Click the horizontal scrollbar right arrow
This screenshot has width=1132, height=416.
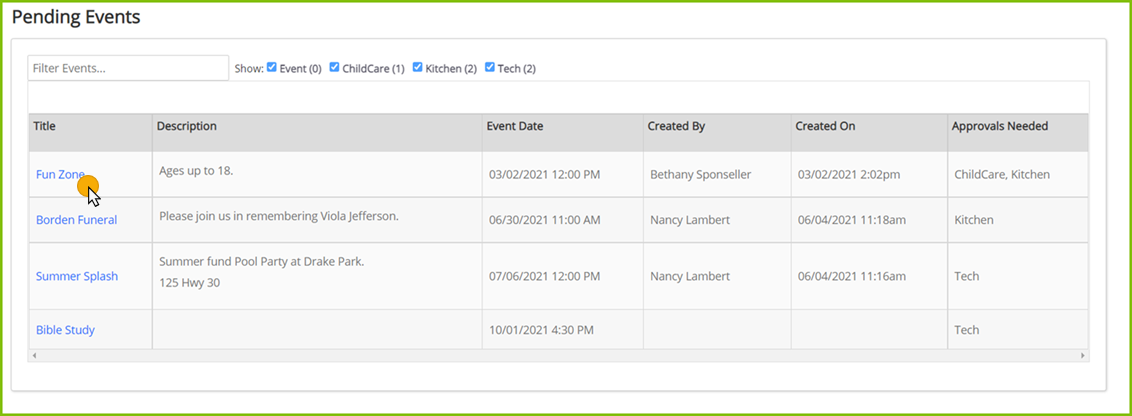pyautogui.click(x=1083, y=356)
